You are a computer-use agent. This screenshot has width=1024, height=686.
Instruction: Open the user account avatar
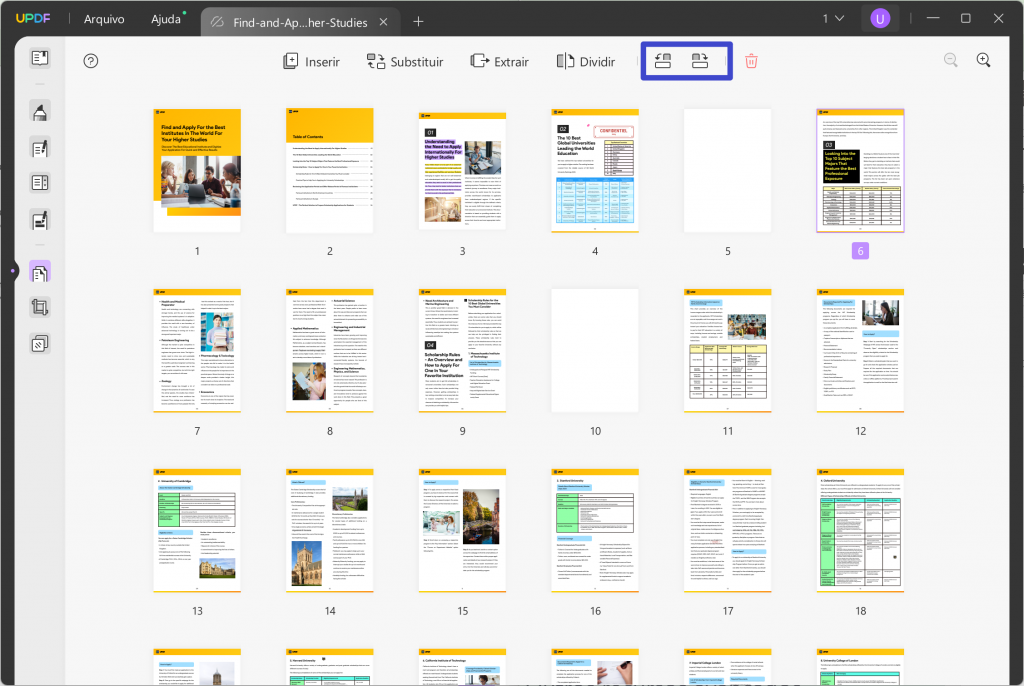[x=880, y=18]
